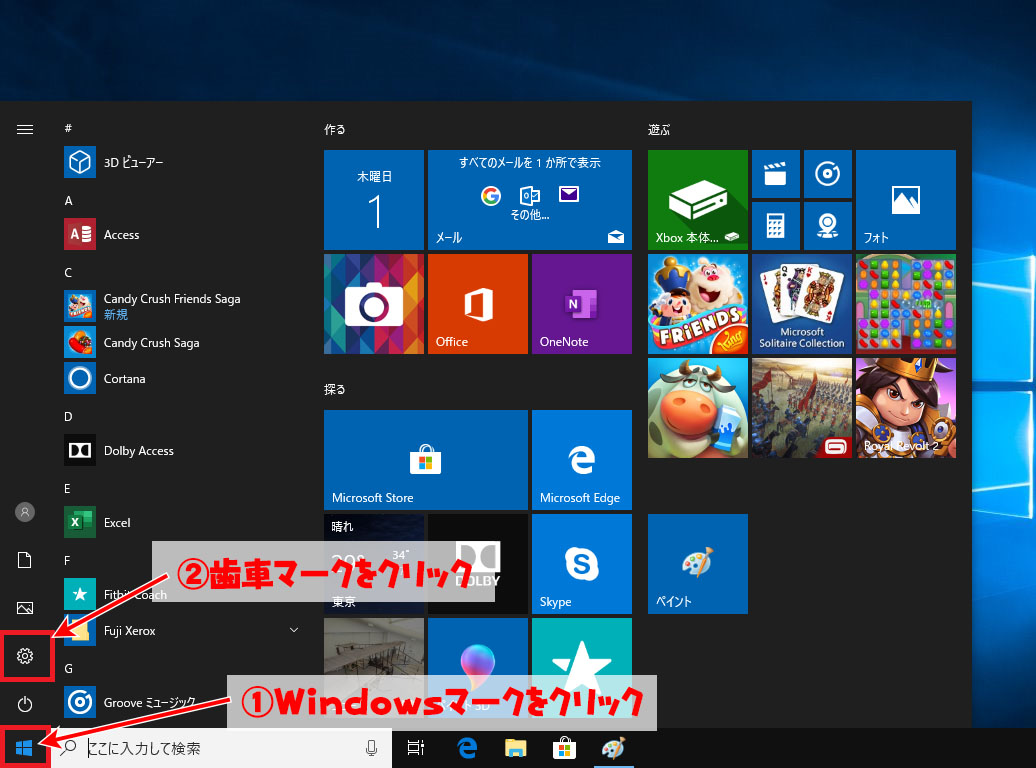Image resolution: width=1036 pixels, height=768 pixels.
Task: Open the メール tile
Action: point(530,200)
